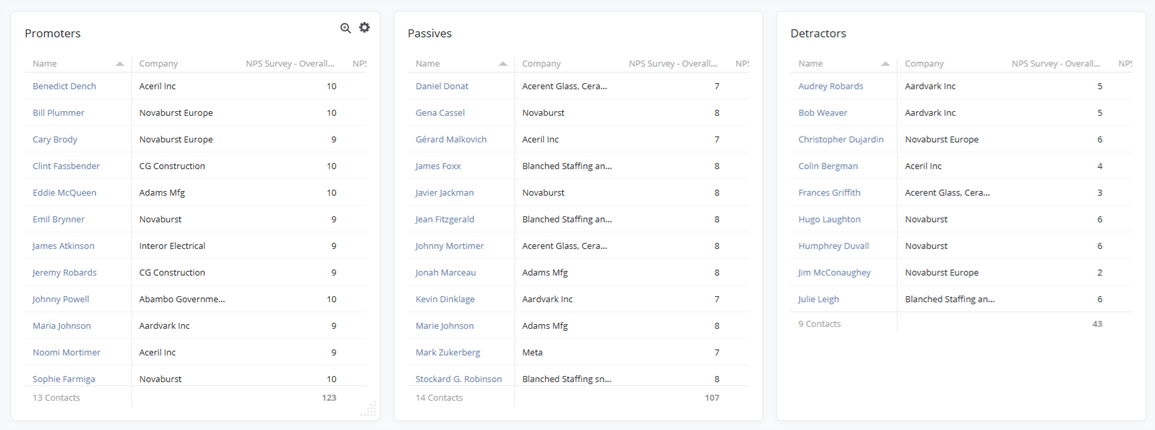Image resolution: width=1155 pixels, height=430 pixels.
Task: Open Christopher Dujardin contact
Action: [x=840, y=140]
